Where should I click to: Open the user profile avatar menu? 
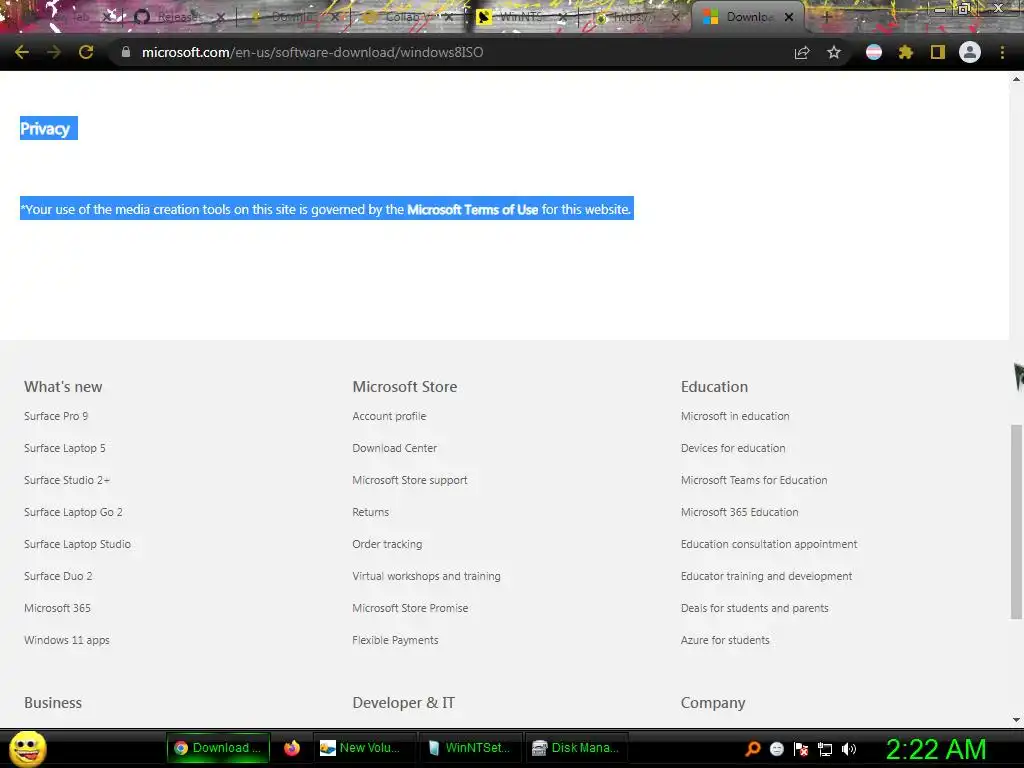pyautogui.click(x=970, y=52)
